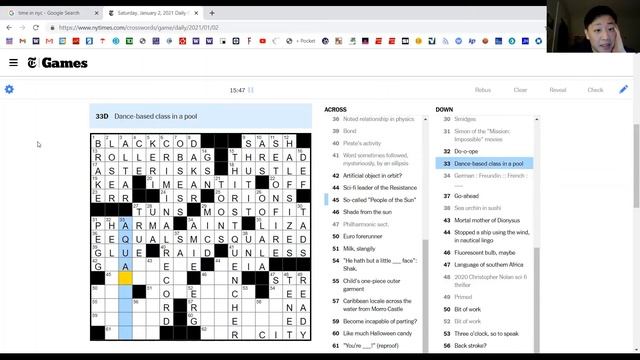
Task: Click the NYT Games logo
Action: pyautogui.click(x=58, y=63)
